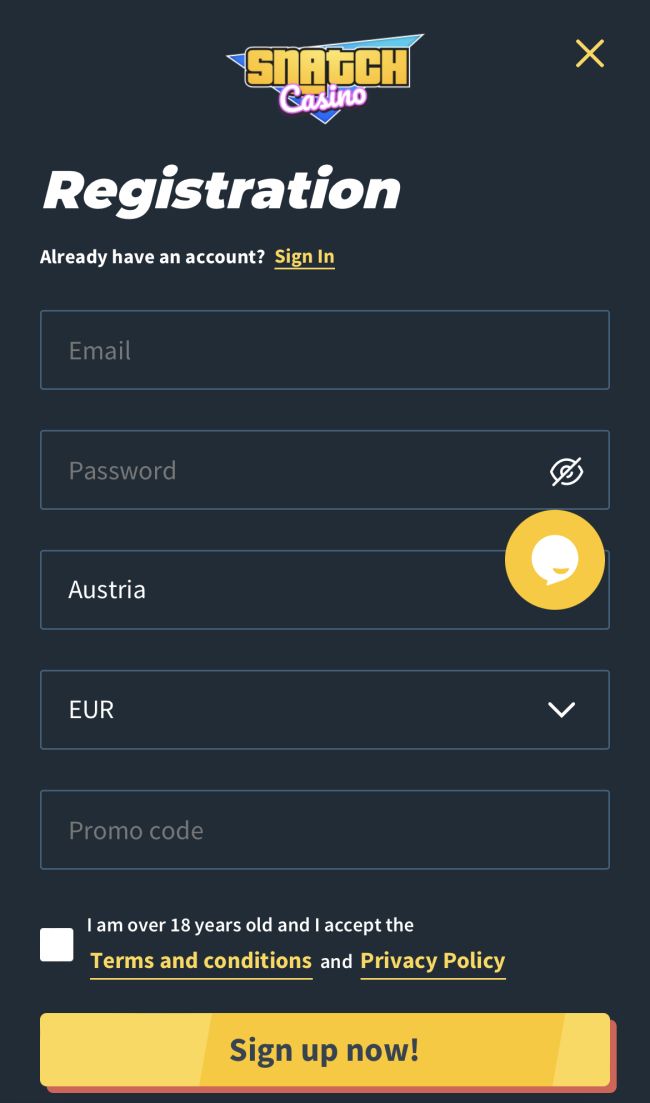Tick the over 18 years old checkbox
Viewport: 650px width, 1103px height.
[57, 944]
